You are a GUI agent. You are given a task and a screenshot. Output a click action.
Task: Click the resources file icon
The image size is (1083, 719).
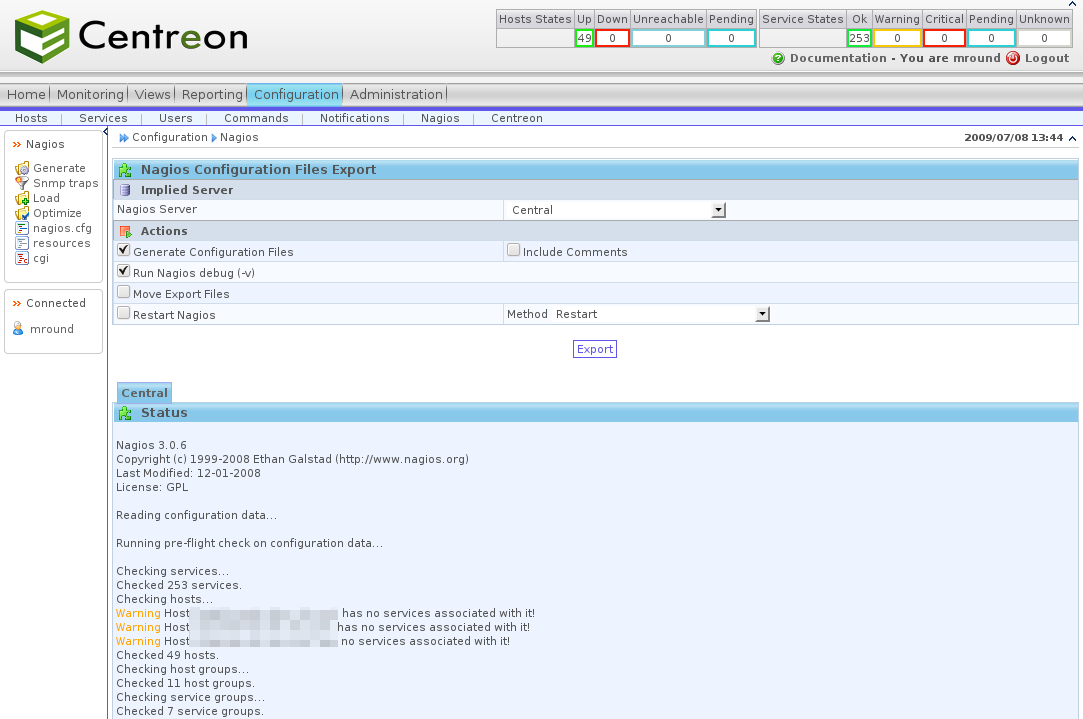pyautogui.click(x=22, y=243)
